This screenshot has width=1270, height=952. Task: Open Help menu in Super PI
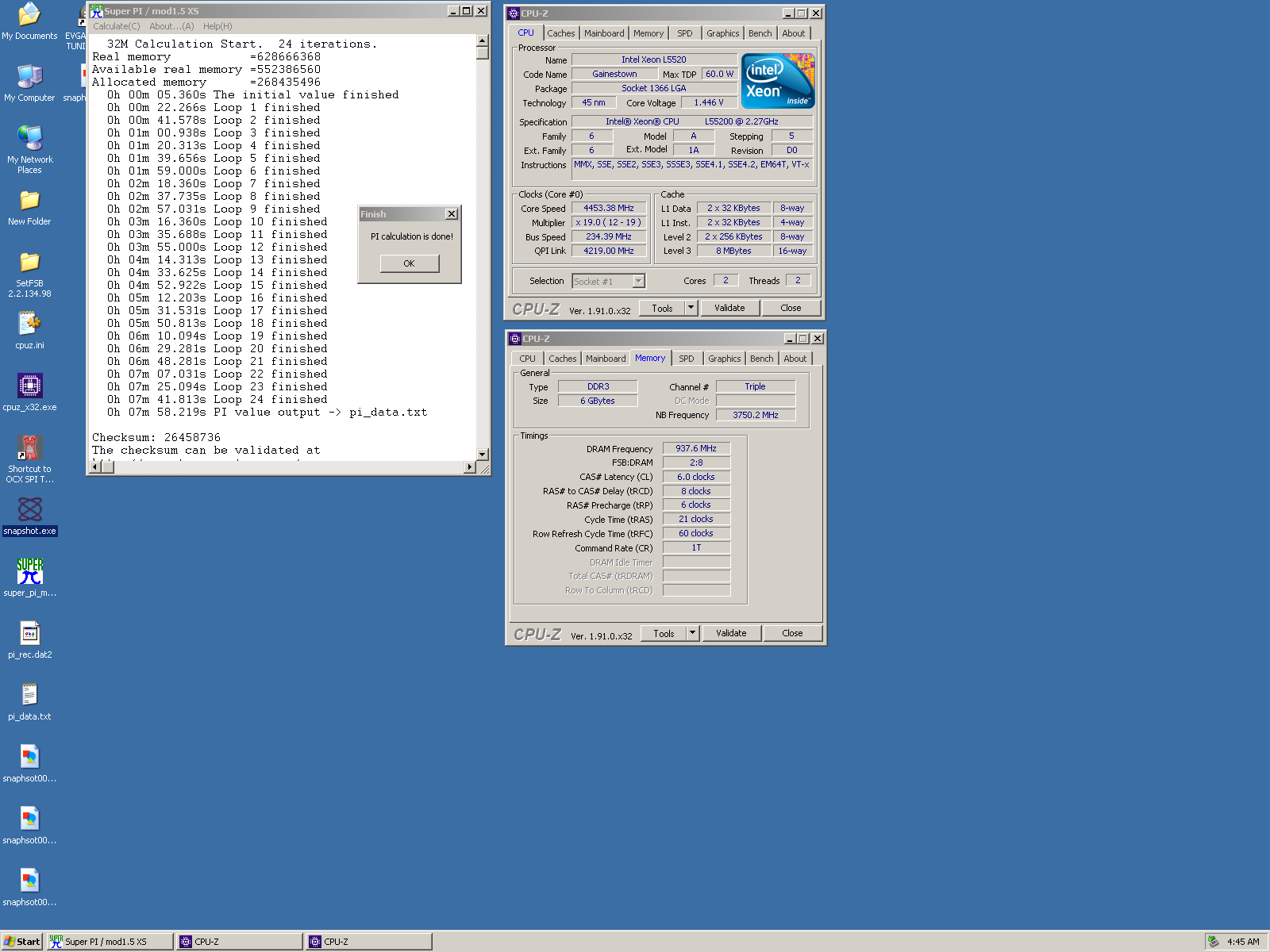coord(217,26)
